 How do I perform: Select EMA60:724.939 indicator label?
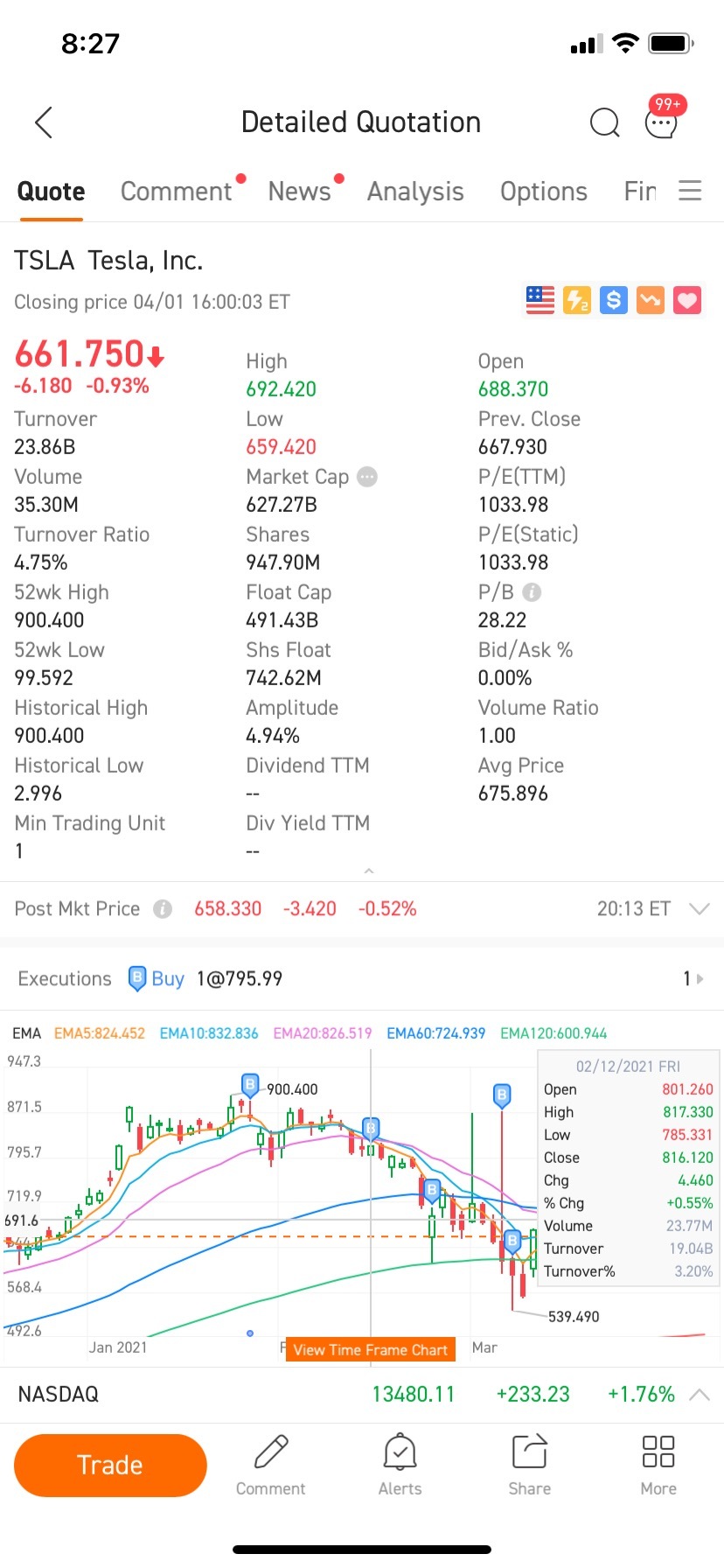436,1033
